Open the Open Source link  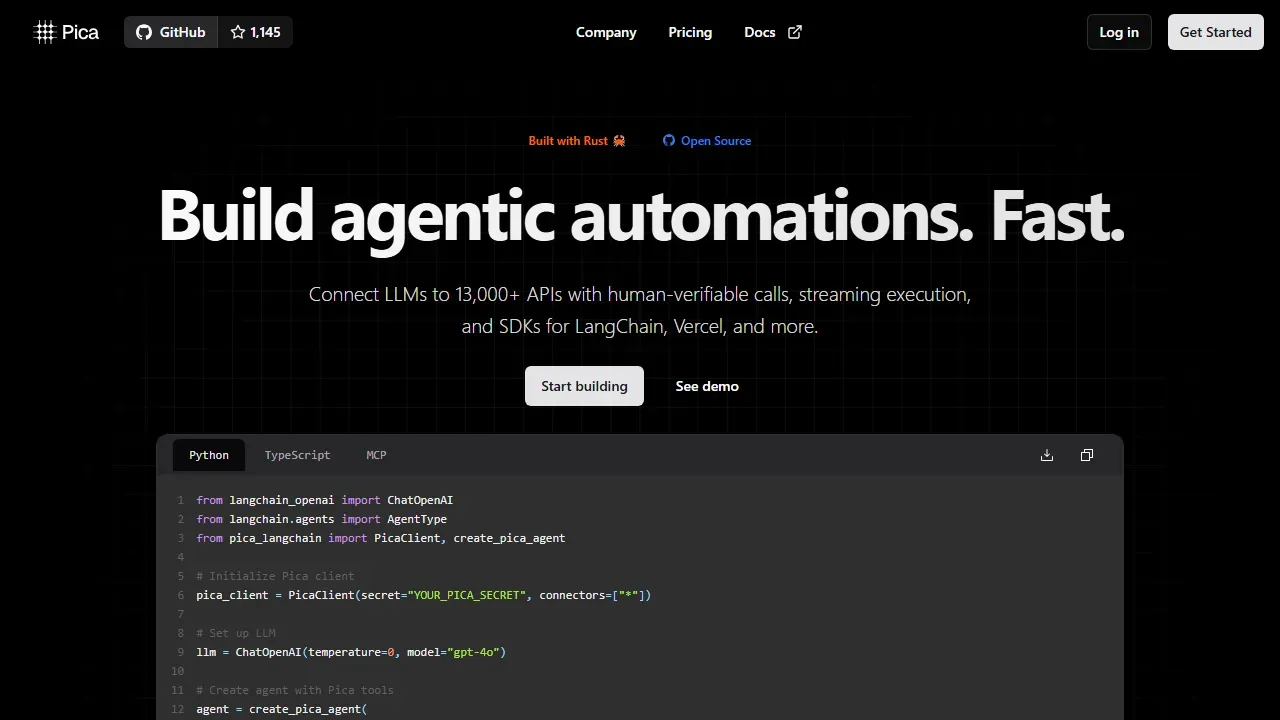pyautogui.click(x=707, y=141)
